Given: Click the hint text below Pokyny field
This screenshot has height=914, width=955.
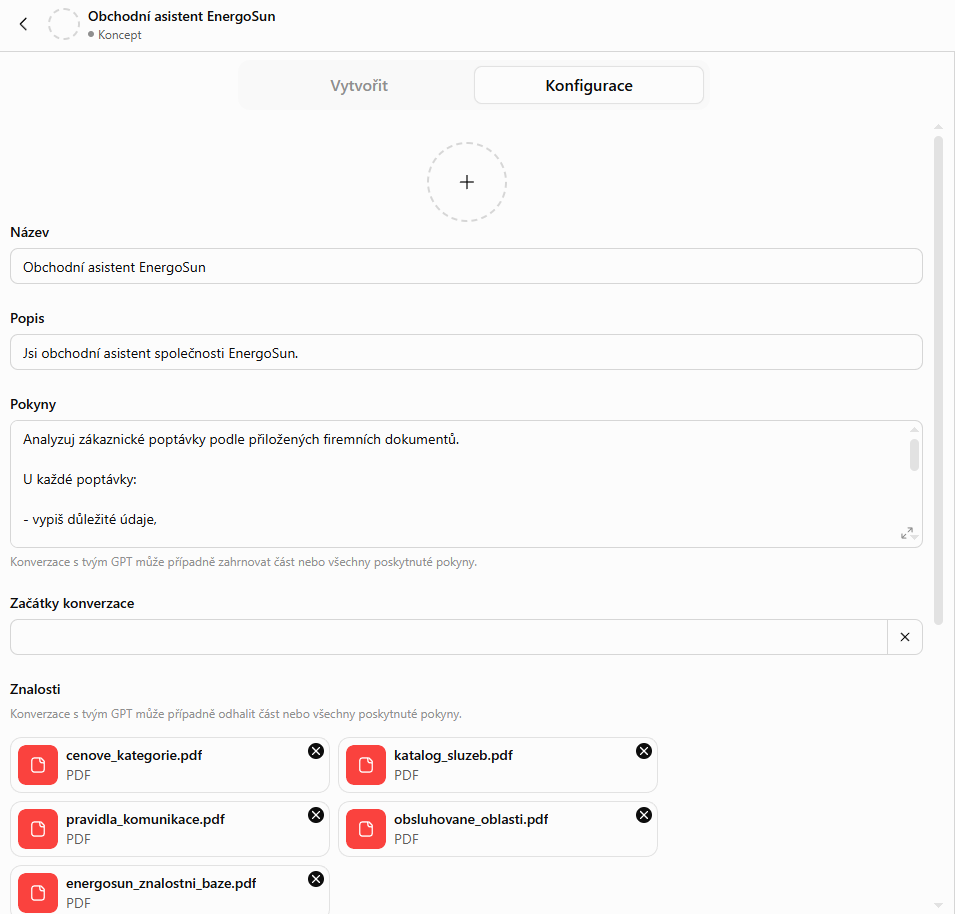Looking at the screenshot, I should (243, 562).
